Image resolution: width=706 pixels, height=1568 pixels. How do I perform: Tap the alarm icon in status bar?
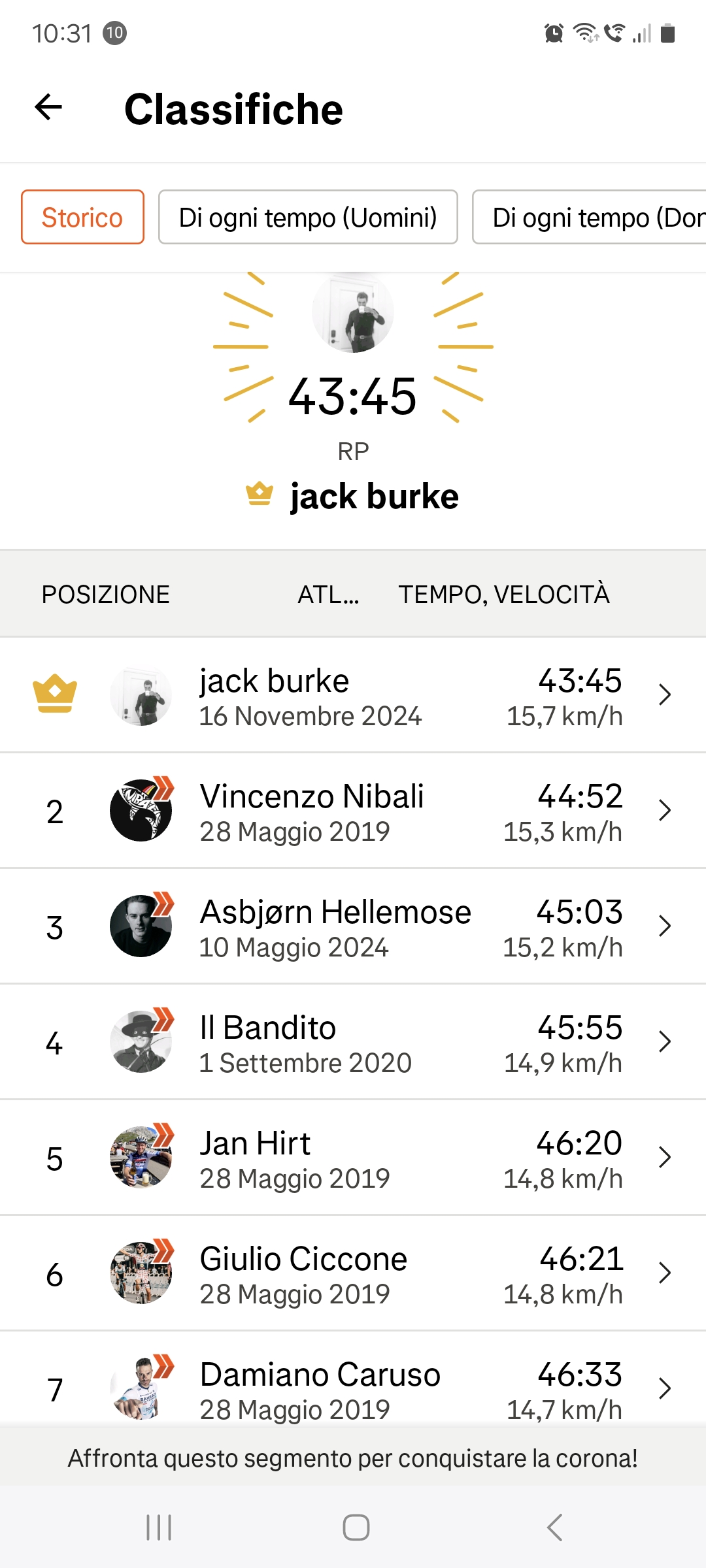(x=554, y=33)
